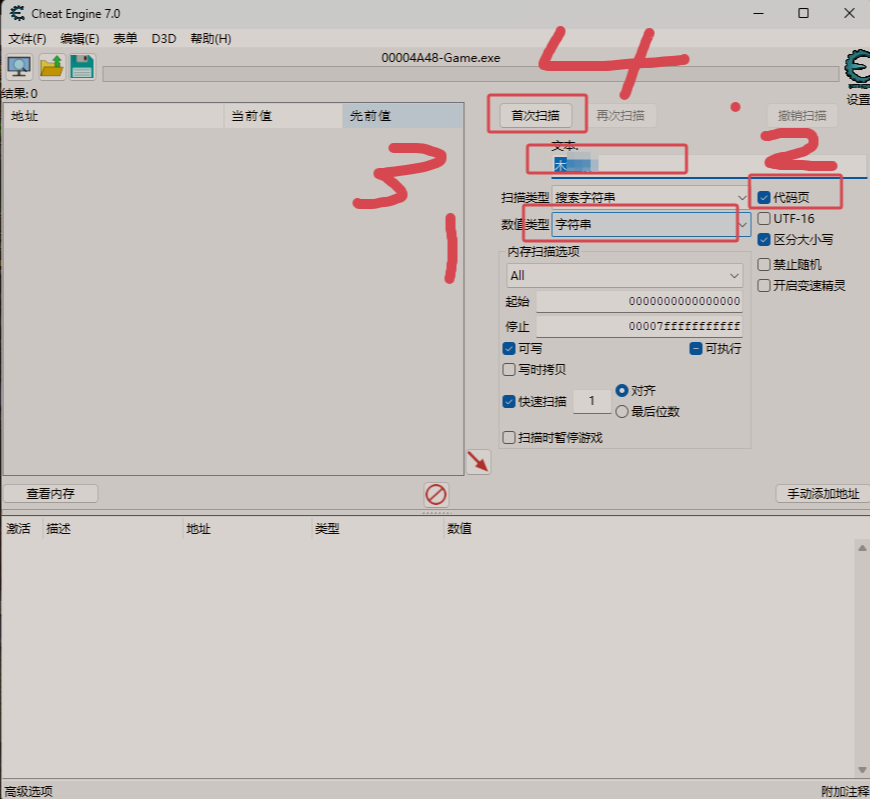Screen dimensions: 870x799
Task: Click the 当前值 column header
Action: (284, 116)
